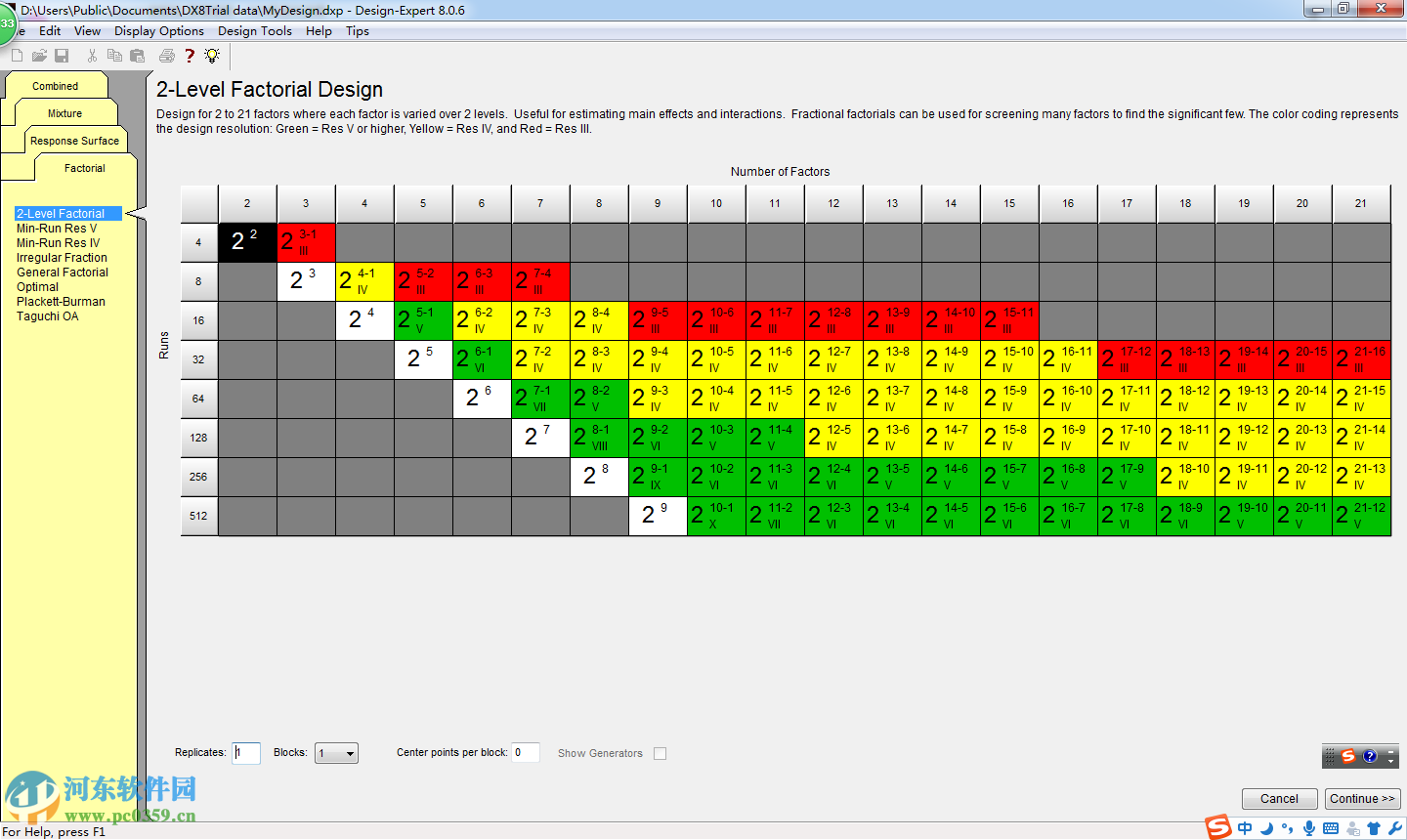Select Plackett-Burman design
Image resolution: width=1407 pixels, height=840 pixels.
click(61, 302)
